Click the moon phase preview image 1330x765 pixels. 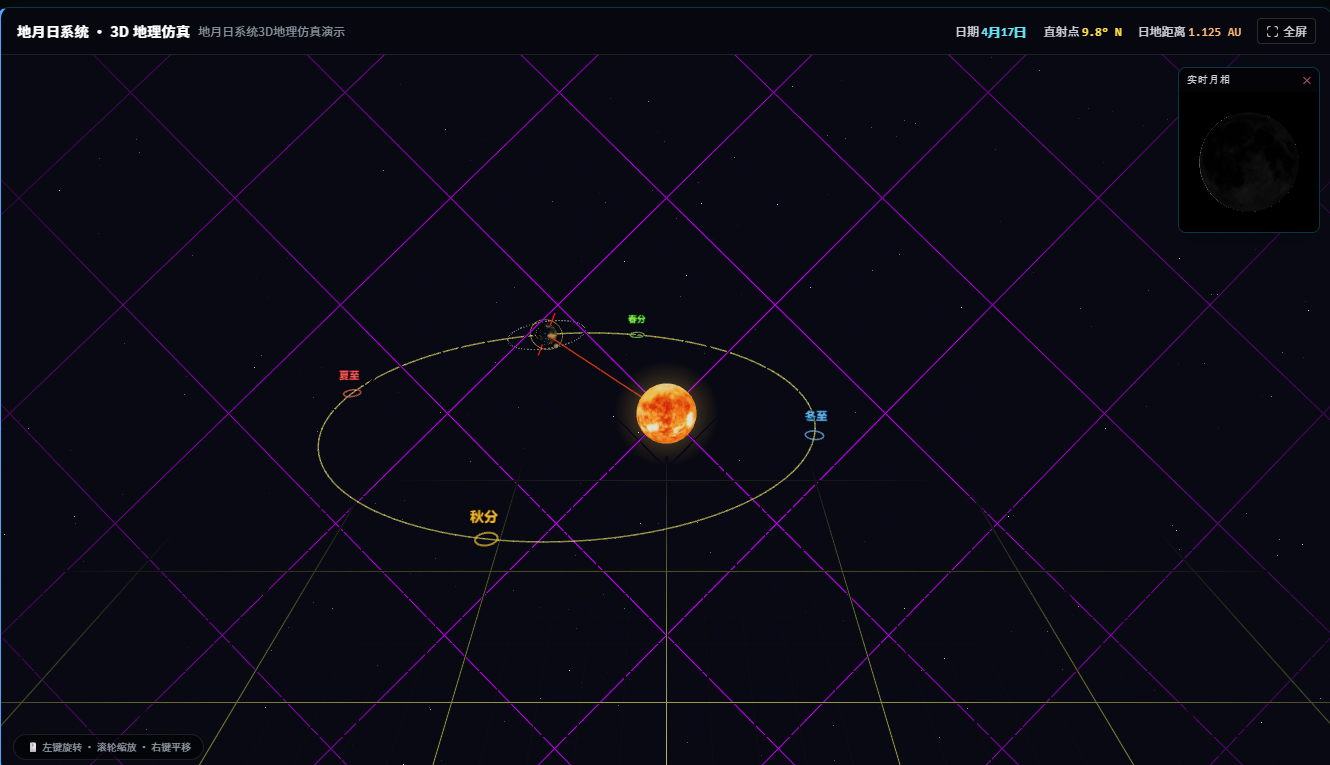[1249, 162]
